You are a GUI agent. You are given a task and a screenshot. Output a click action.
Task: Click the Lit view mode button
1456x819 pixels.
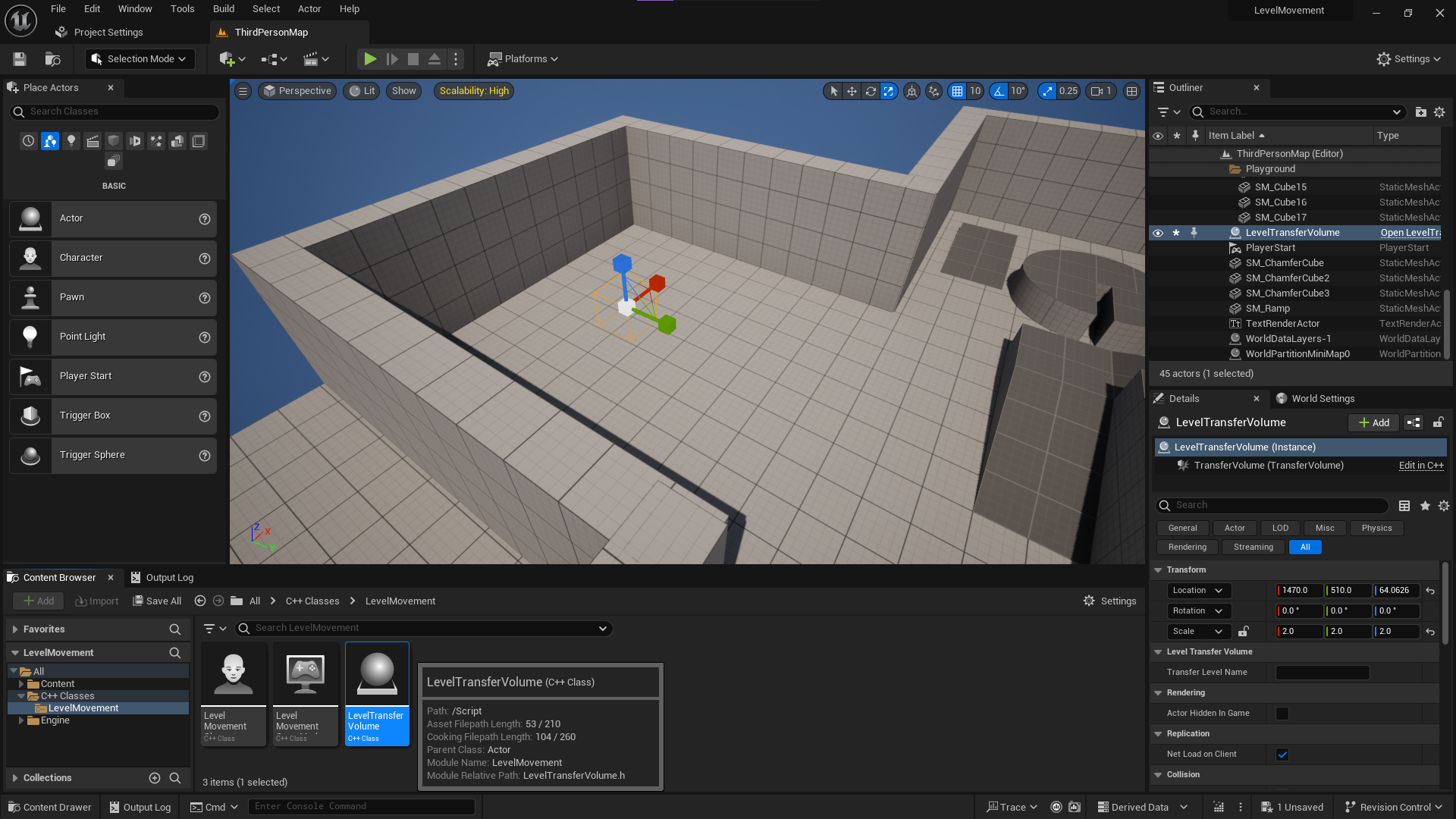pyautogui.click(x=362, y=91)
